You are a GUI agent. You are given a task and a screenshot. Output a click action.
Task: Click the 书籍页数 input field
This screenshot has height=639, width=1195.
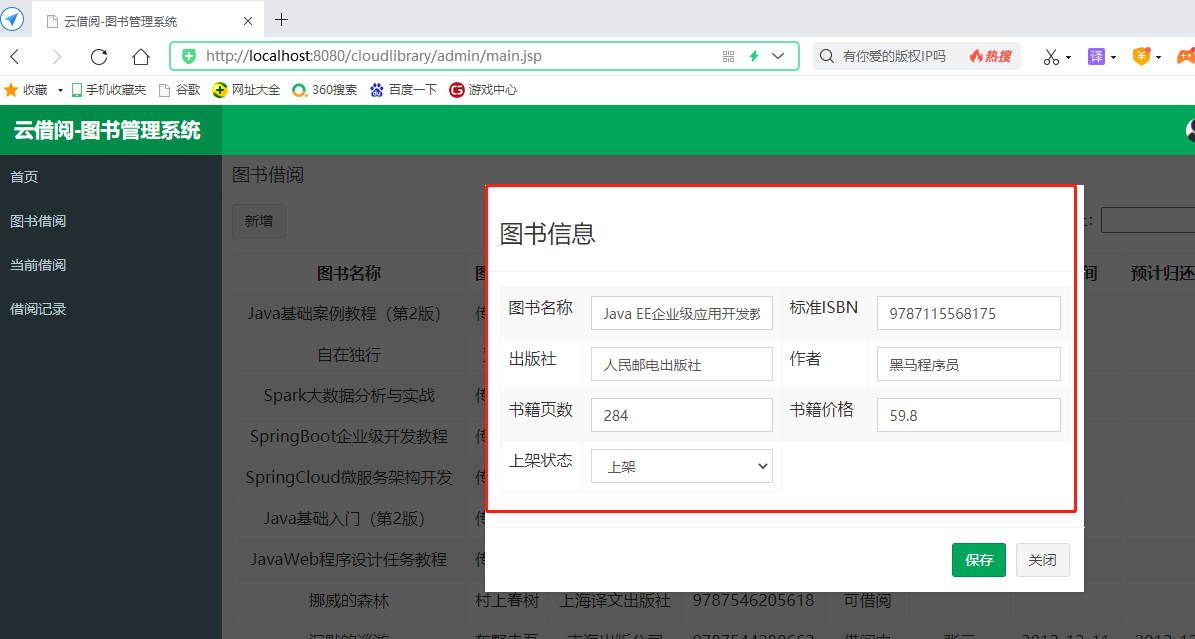click(x=681, y=416)
